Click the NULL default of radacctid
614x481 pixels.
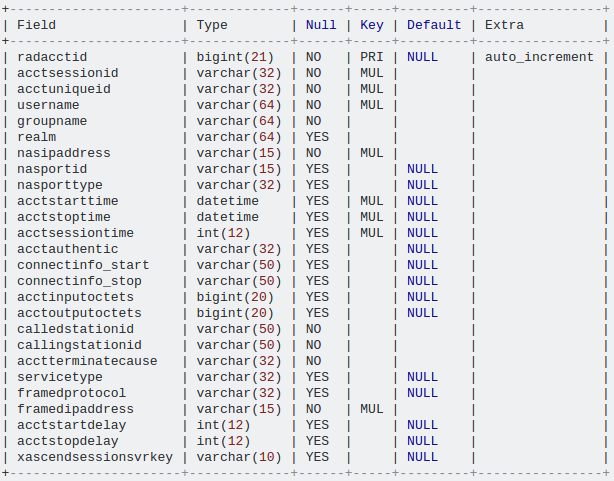[422, 57]
